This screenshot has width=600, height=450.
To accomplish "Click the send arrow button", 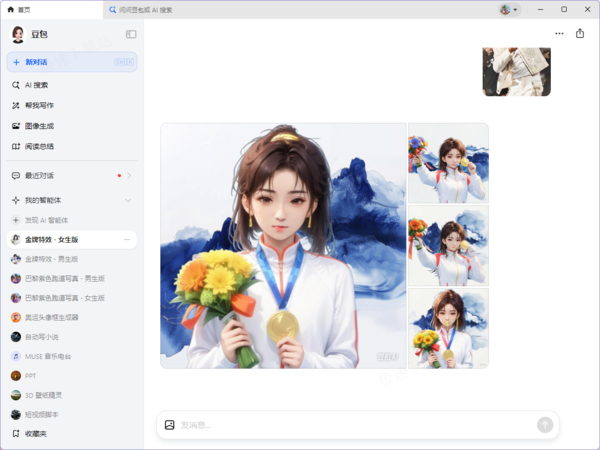I will (x=545, y=425).
